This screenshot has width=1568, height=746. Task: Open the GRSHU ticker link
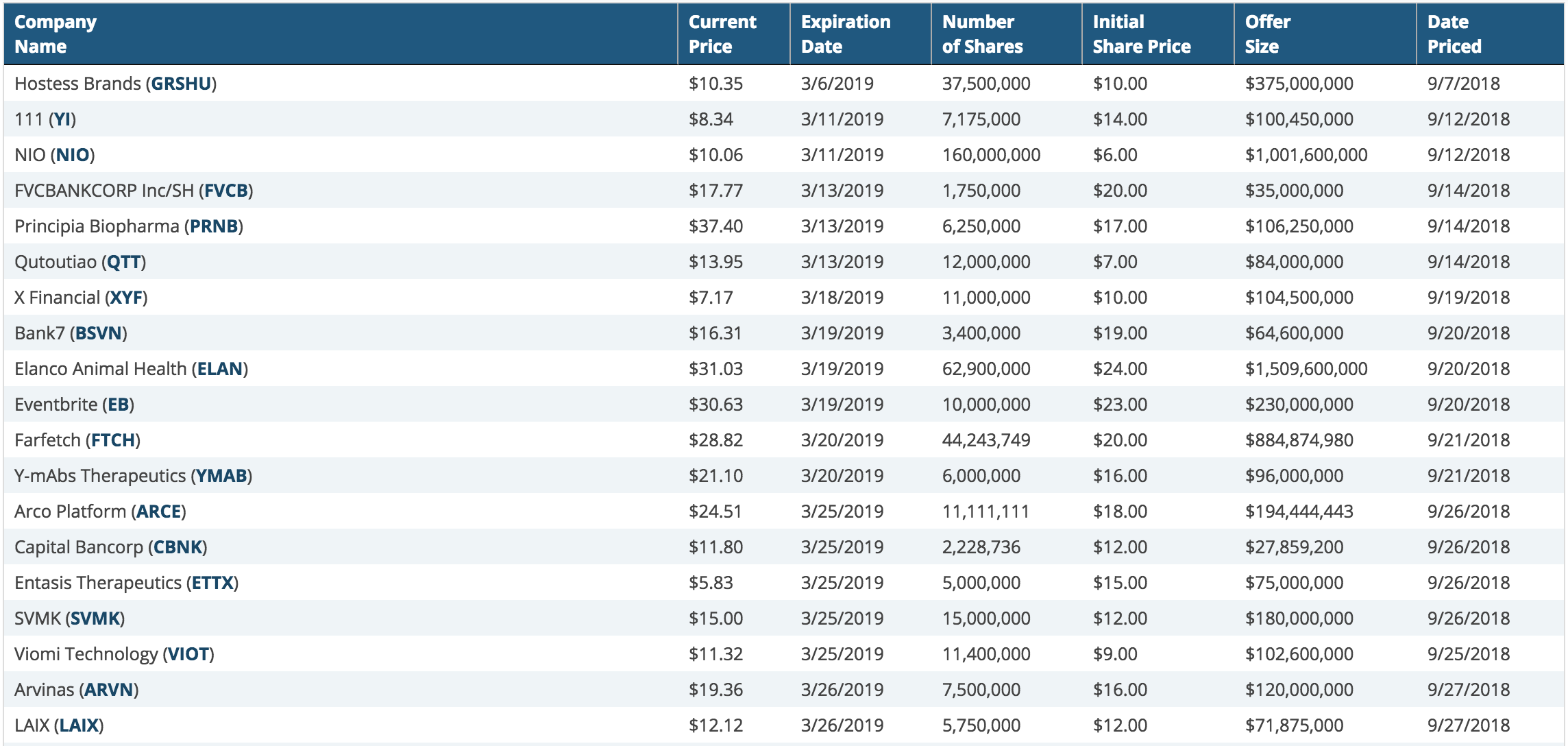(181, 84)
